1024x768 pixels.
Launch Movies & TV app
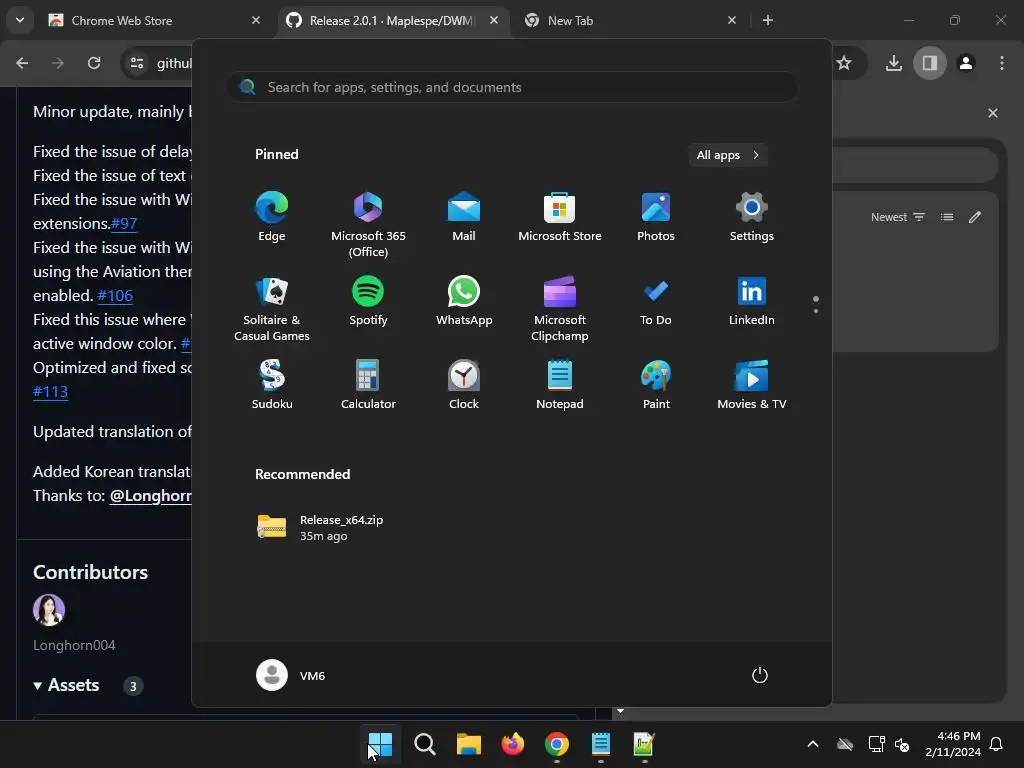pyautogui.click(x=752, y=385)
